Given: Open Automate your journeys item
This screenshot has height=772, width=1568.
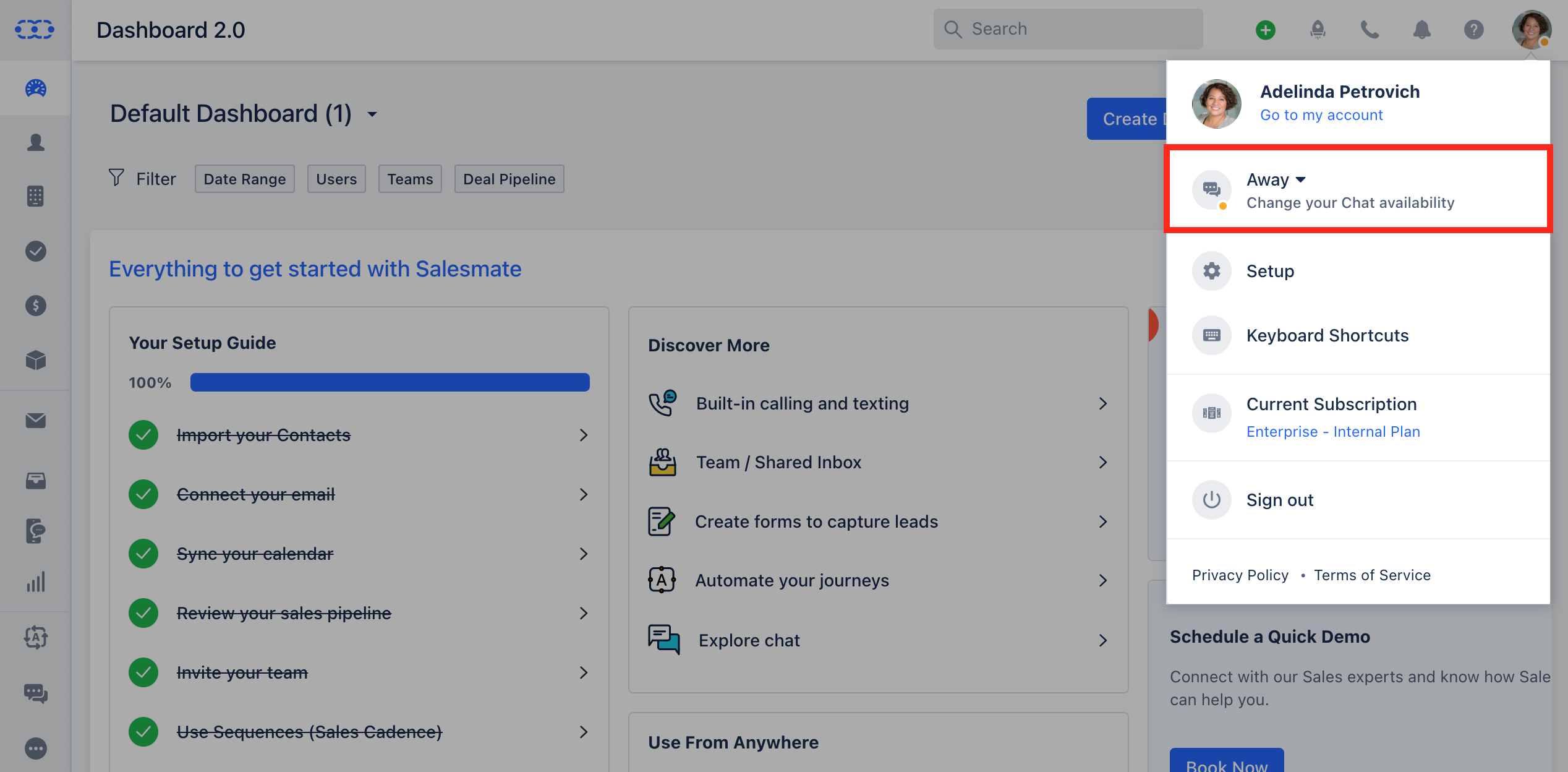Looking at the screenshot, I should [x=878, y=580].
